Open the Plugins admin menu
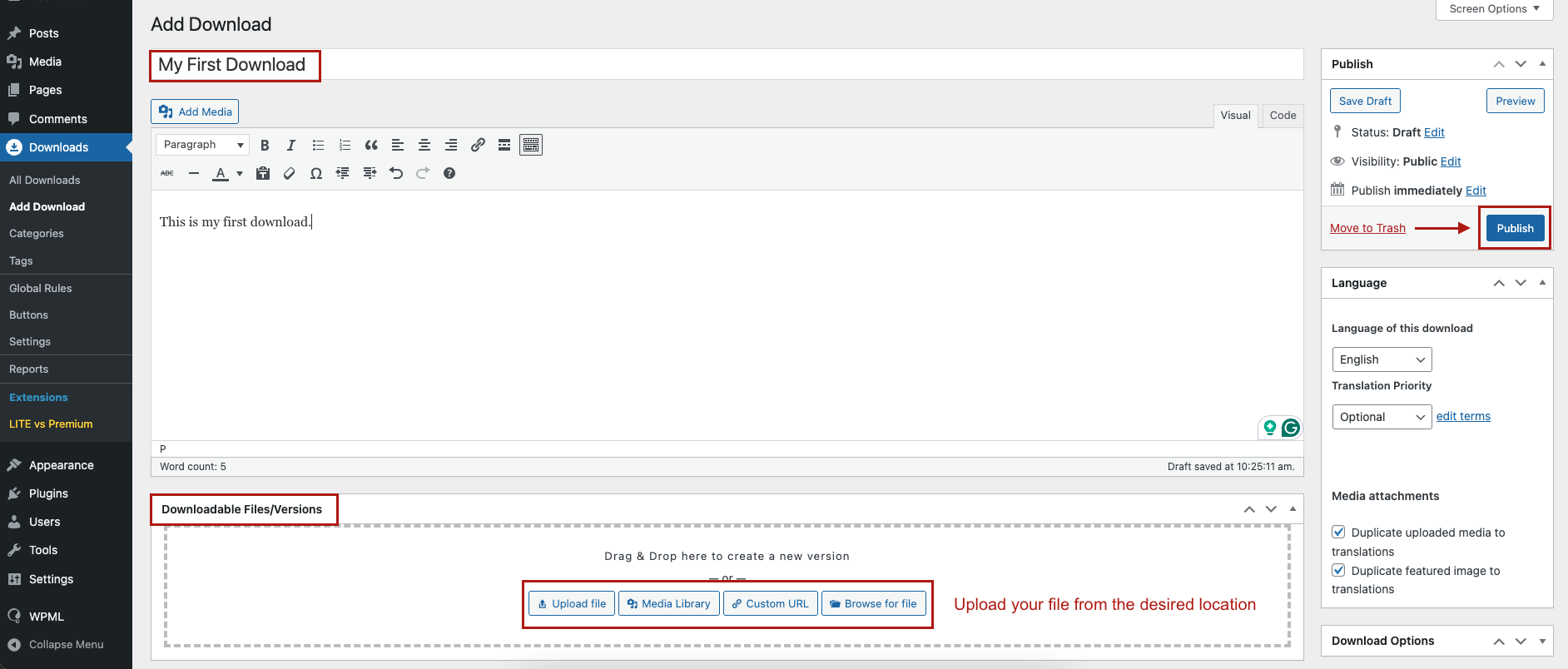Viewport: 1568px width, 669px height. 48,493
